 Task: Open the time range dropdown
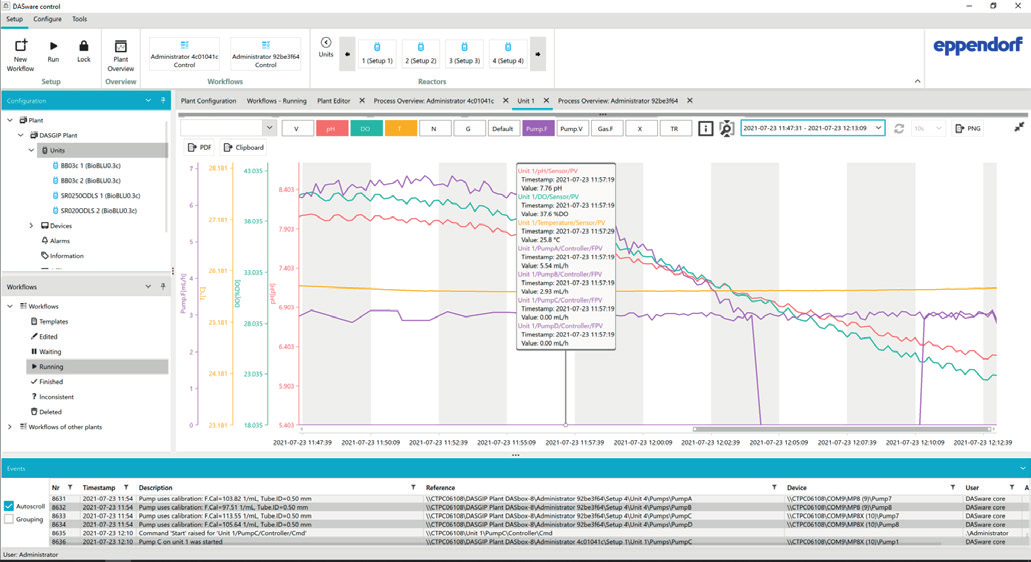click(878, 128)
